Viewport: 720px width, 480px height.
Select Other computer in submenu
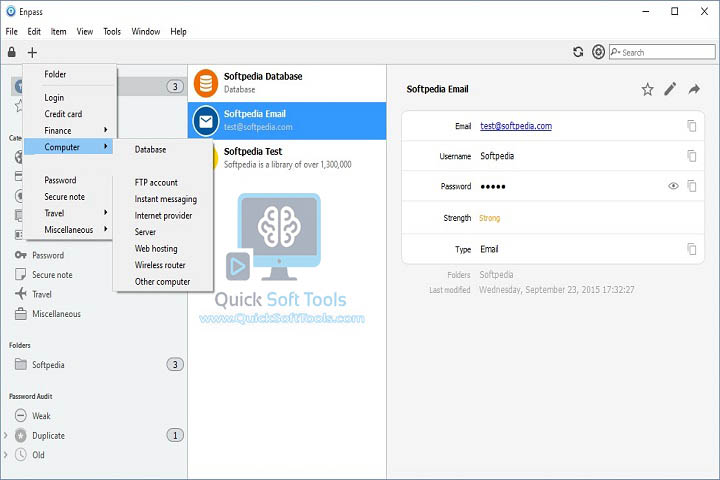tap(164, 282)
